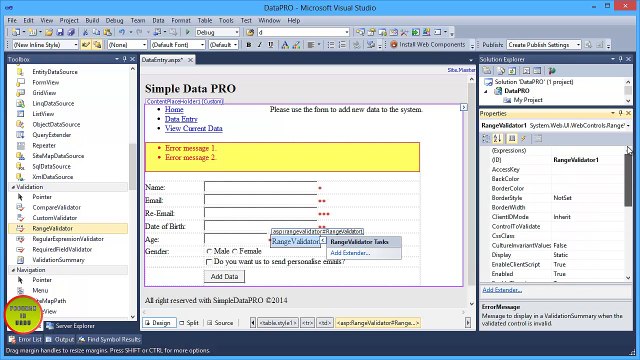
Task: Open Create Publish Settings dropdown
Action: (578, 45)
